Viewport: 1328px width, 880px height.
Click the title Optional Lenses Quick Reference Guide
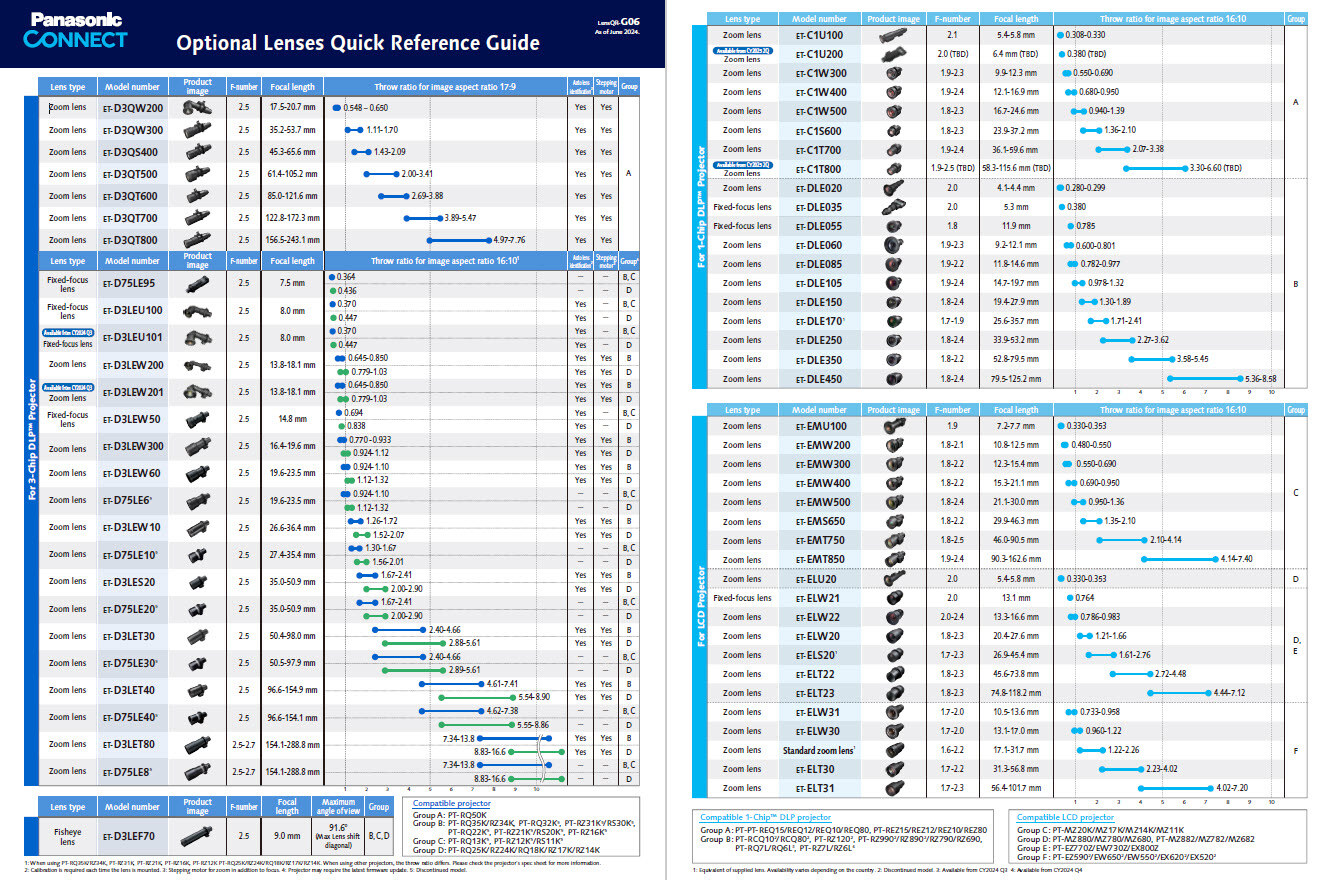click(358, 43)
